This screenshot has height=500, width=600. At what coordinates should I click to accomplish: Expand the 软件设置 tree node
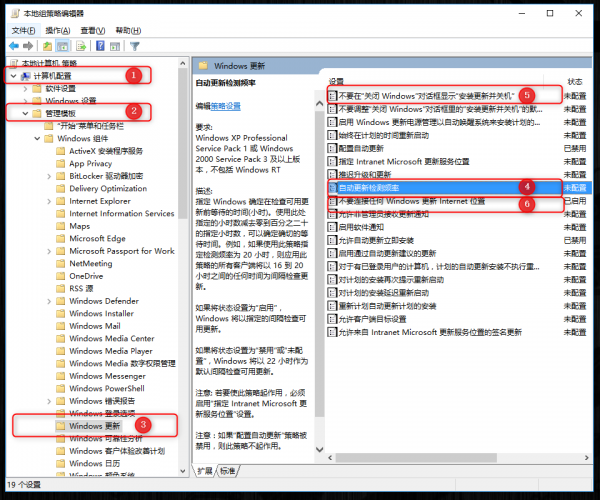pos(24,88)
